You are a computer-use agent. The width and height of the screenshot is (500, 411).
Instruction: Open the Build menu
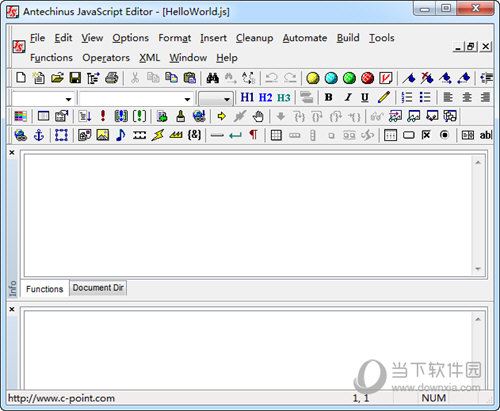tap(348, 38)
